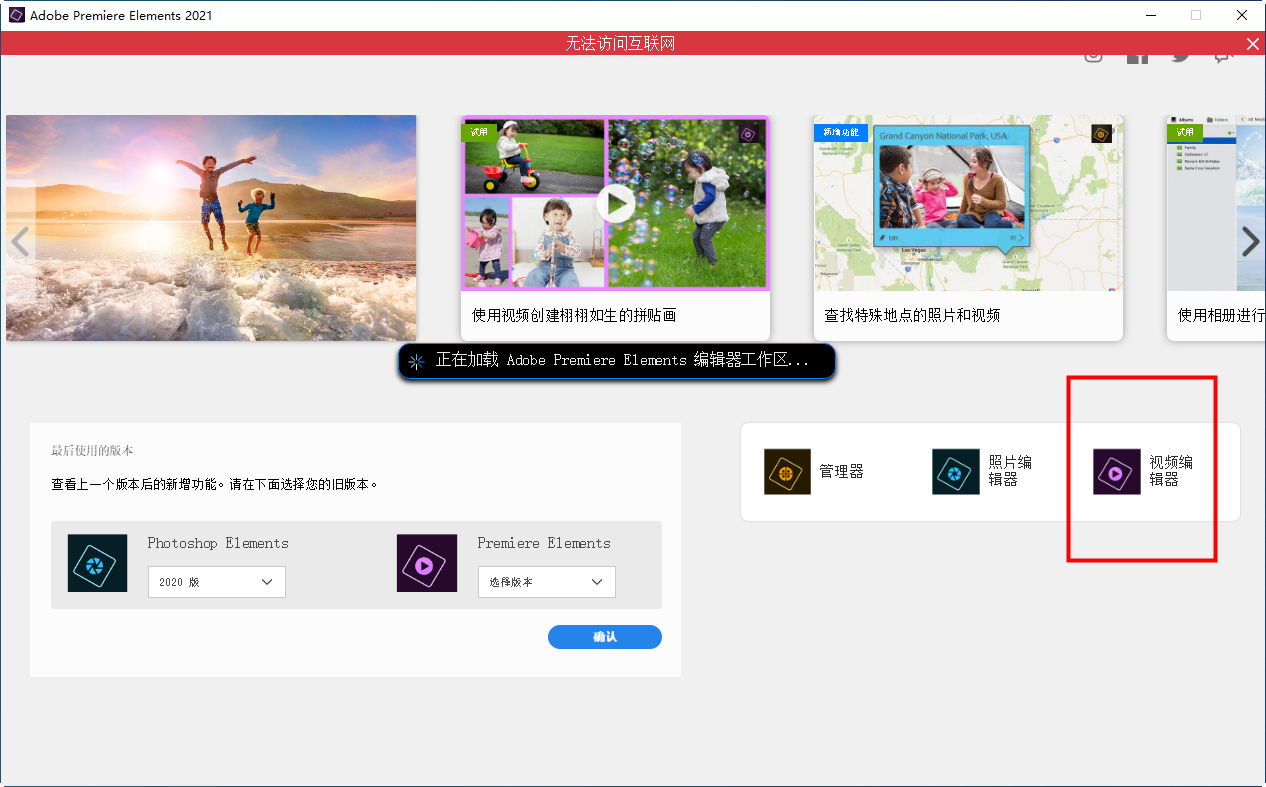Confirm with the 确认 button
The width and height of the screenshot is (1266, 787).
click(x=605, y=637)
